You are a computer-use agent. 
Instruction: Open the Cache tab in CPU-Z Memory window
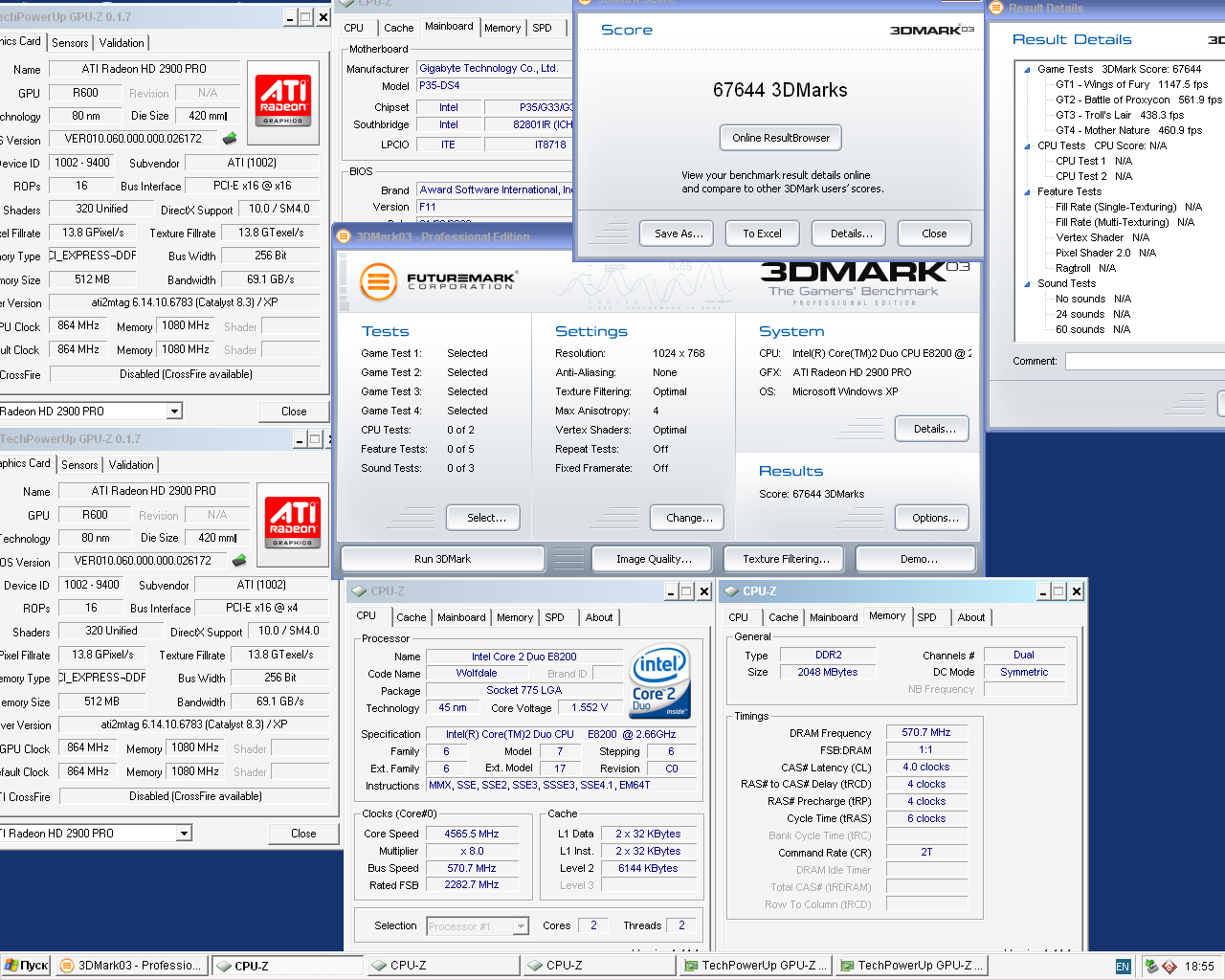783,617
